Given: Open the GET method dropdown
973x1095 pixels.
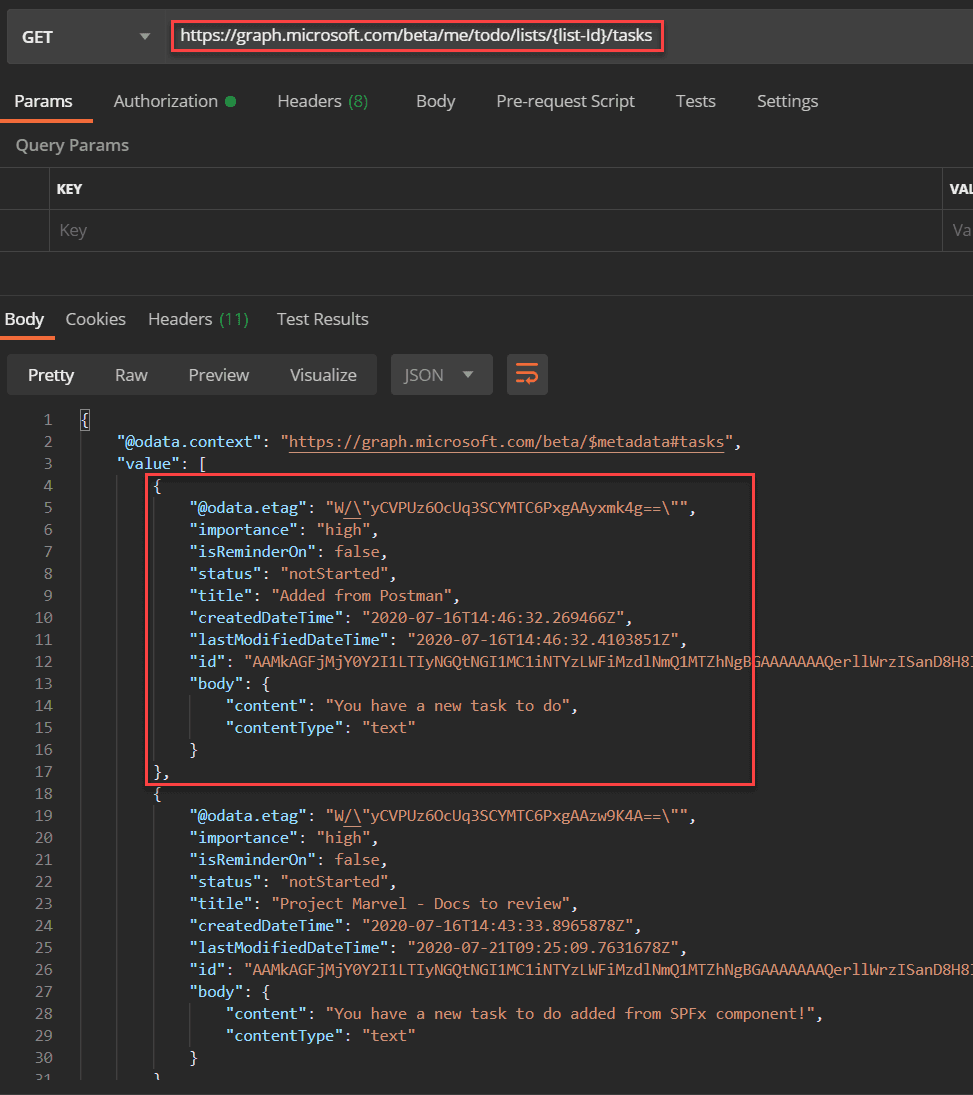Looking at the screenshot, I should [85, 37].
